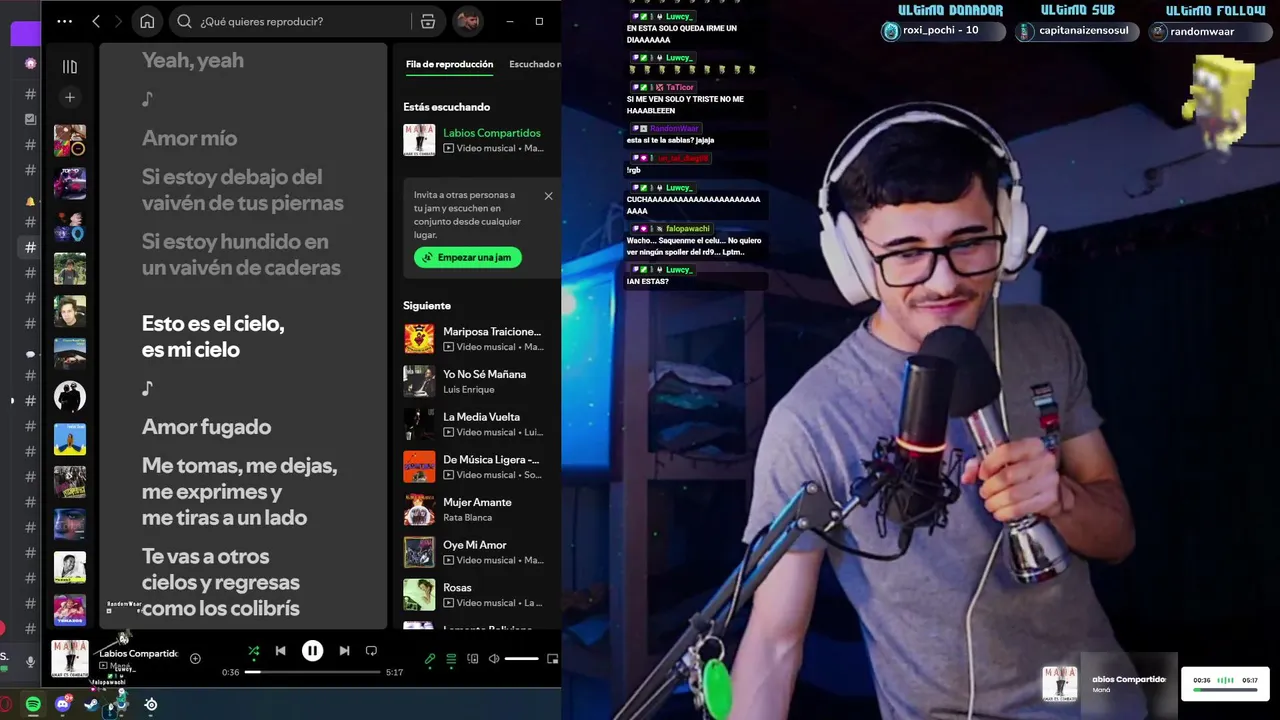Viewport: 1280px width, 720px height.
Task: Add current song to Liked Songs
Action: point(195,658)
